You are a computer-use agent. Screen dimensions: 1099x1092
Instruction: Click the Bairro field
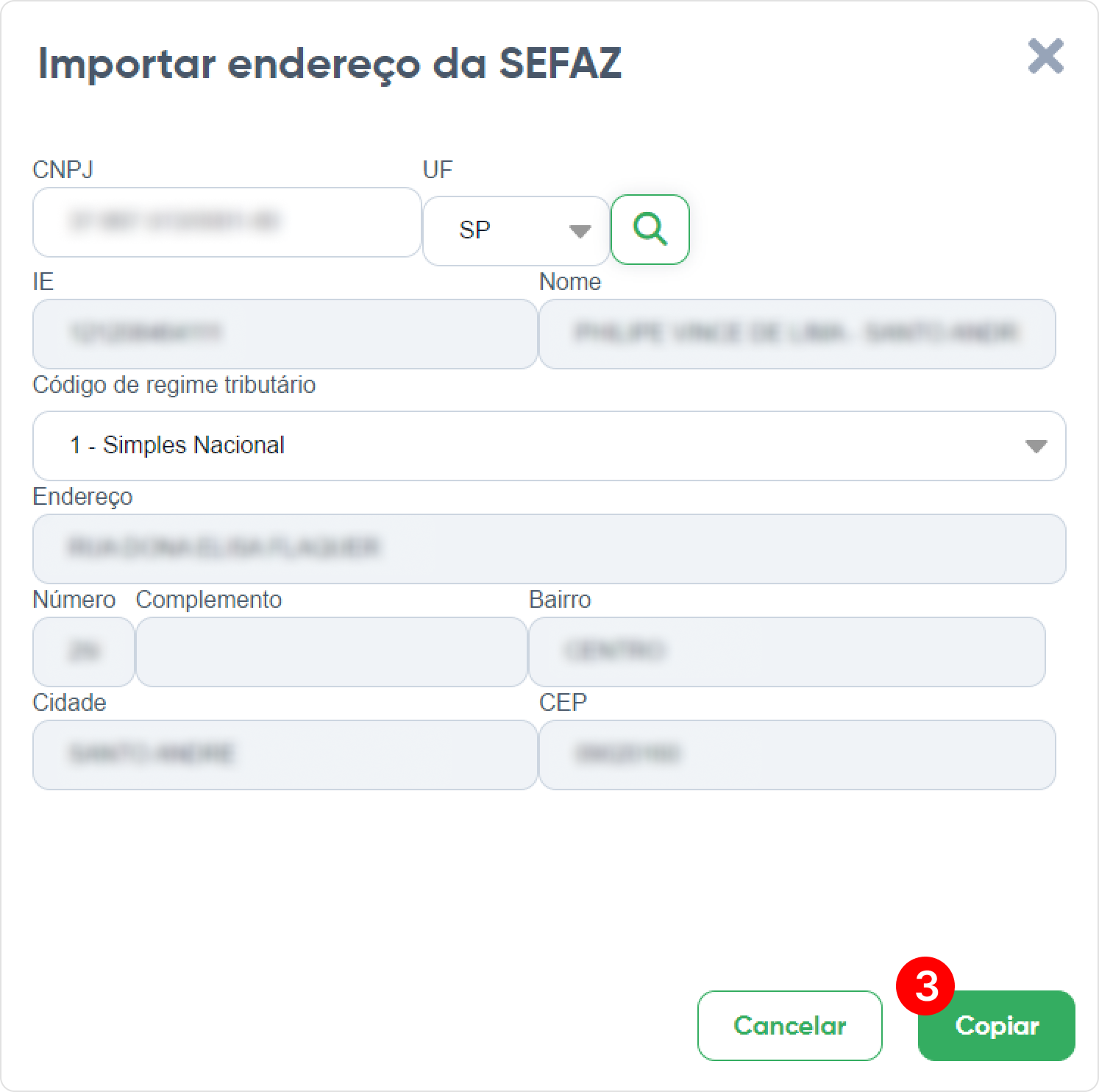point(787,652)
